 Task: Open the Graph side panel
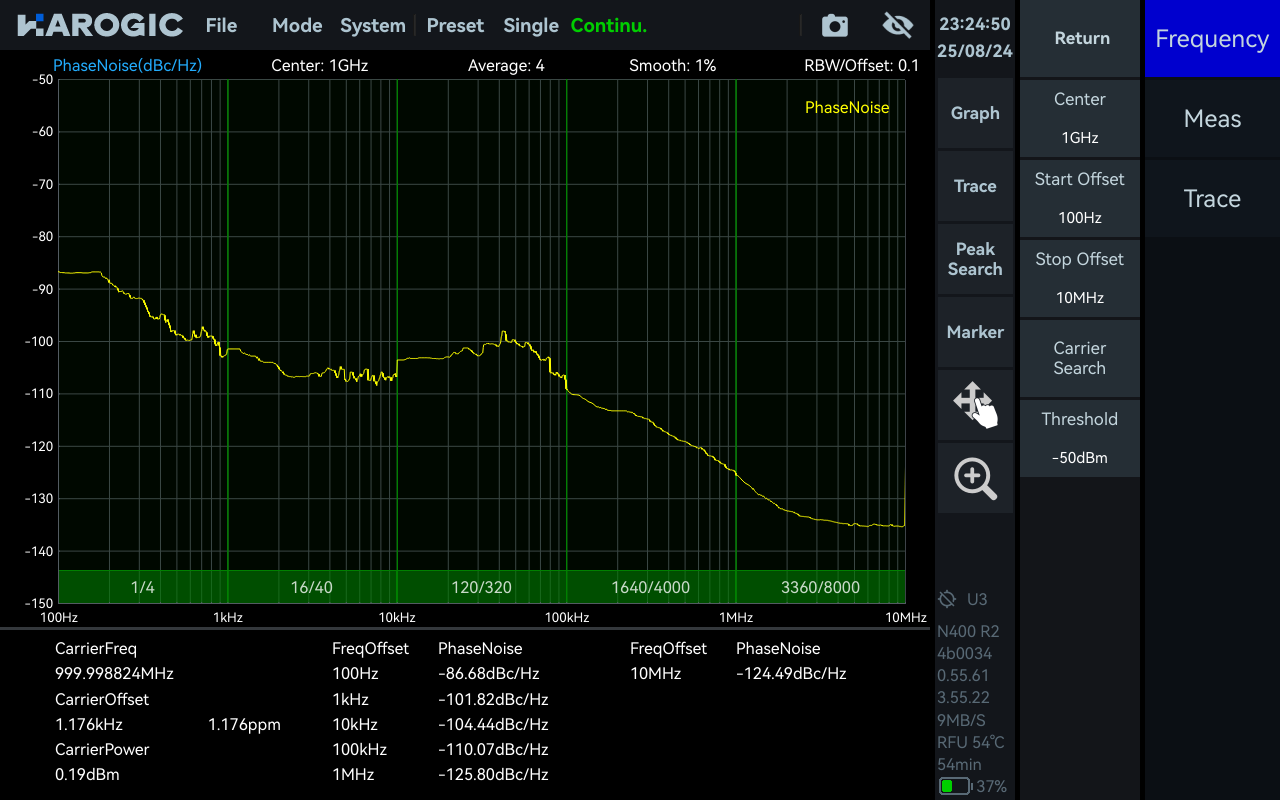[975, 113]
